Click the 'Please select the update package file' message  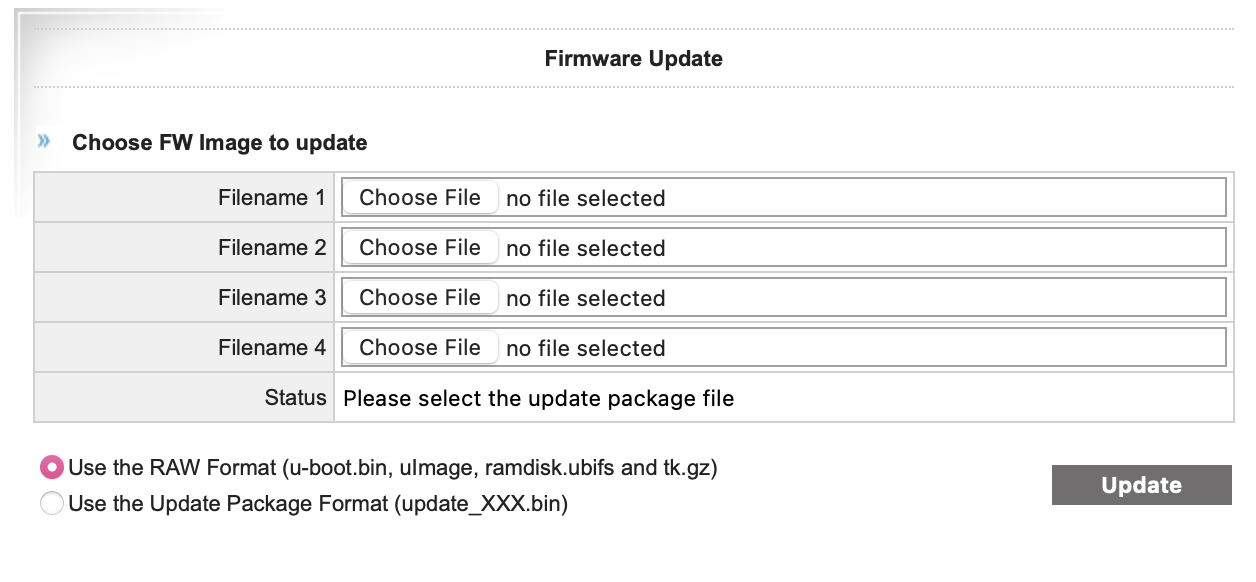(538, 399)
